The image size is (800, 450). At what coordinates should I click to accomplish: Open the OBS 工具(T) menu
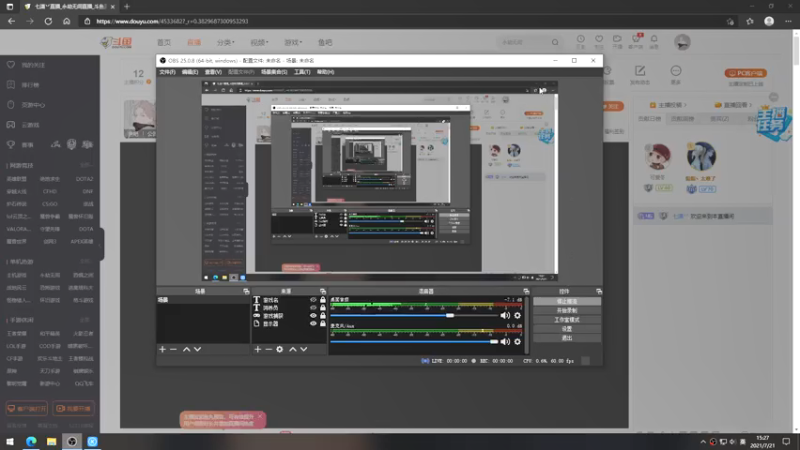point(302,72)
